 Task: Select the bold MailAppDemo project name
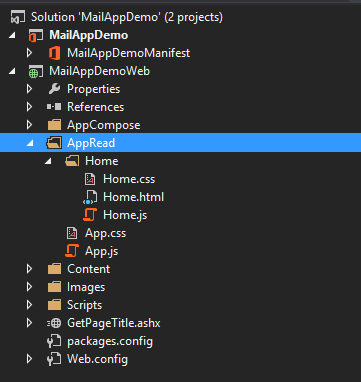pyautogui.click(x=89, y=35)
